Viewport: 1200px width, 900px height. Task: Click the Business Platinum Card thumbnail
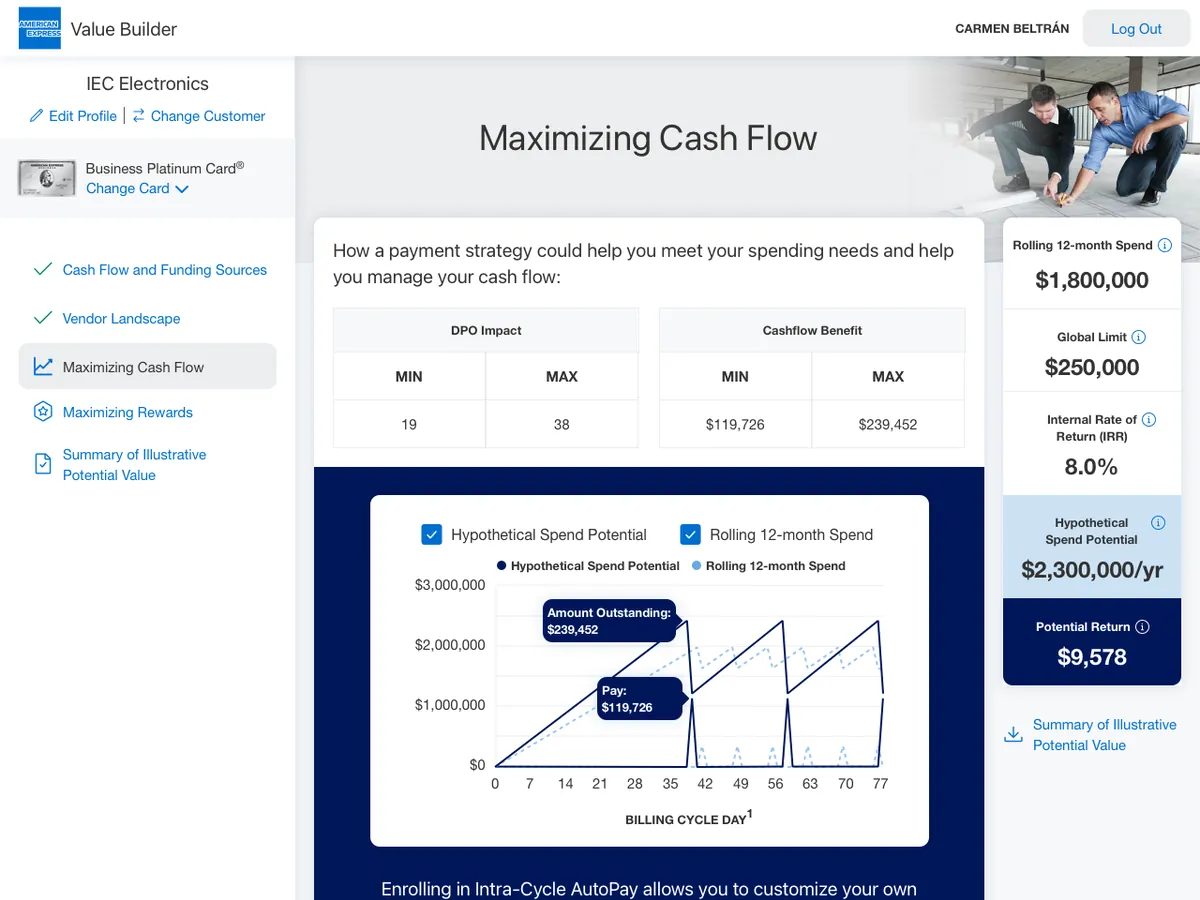pos(47,178)
